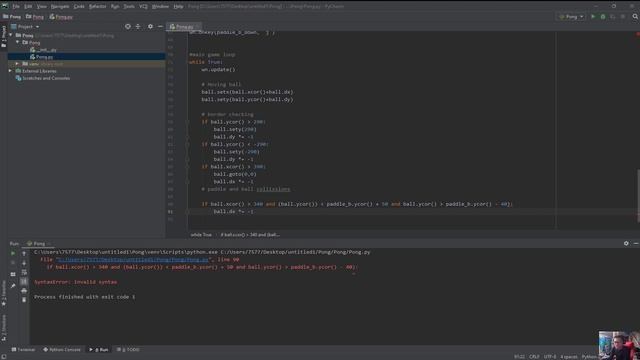Click Run tab in bottom bar
This screenshot has width=640, height=360.
pos(99,350)
